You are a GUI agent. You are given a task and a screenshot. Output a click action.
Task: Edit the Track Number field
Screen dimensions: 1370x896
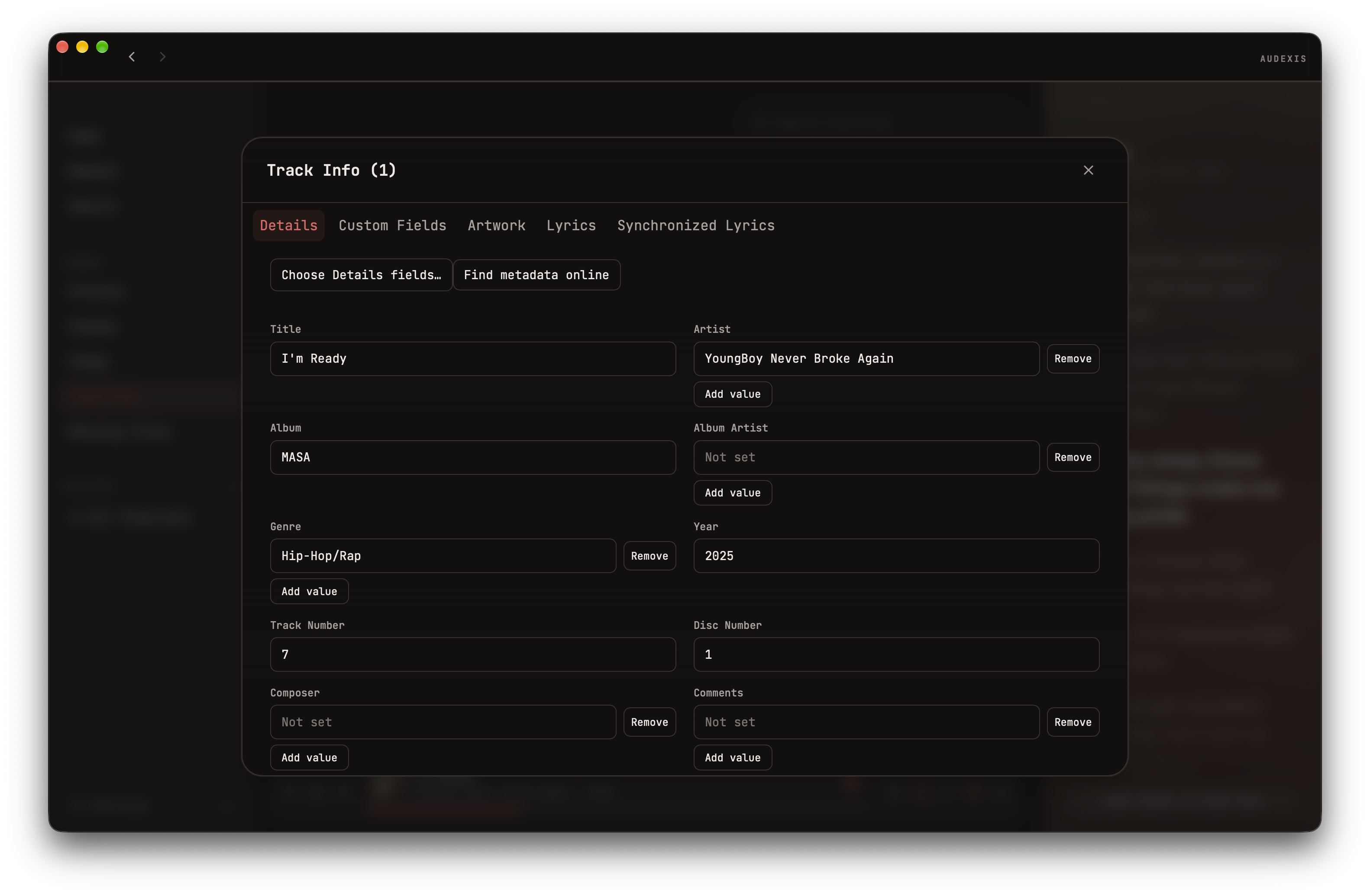[x=472, y=654]
